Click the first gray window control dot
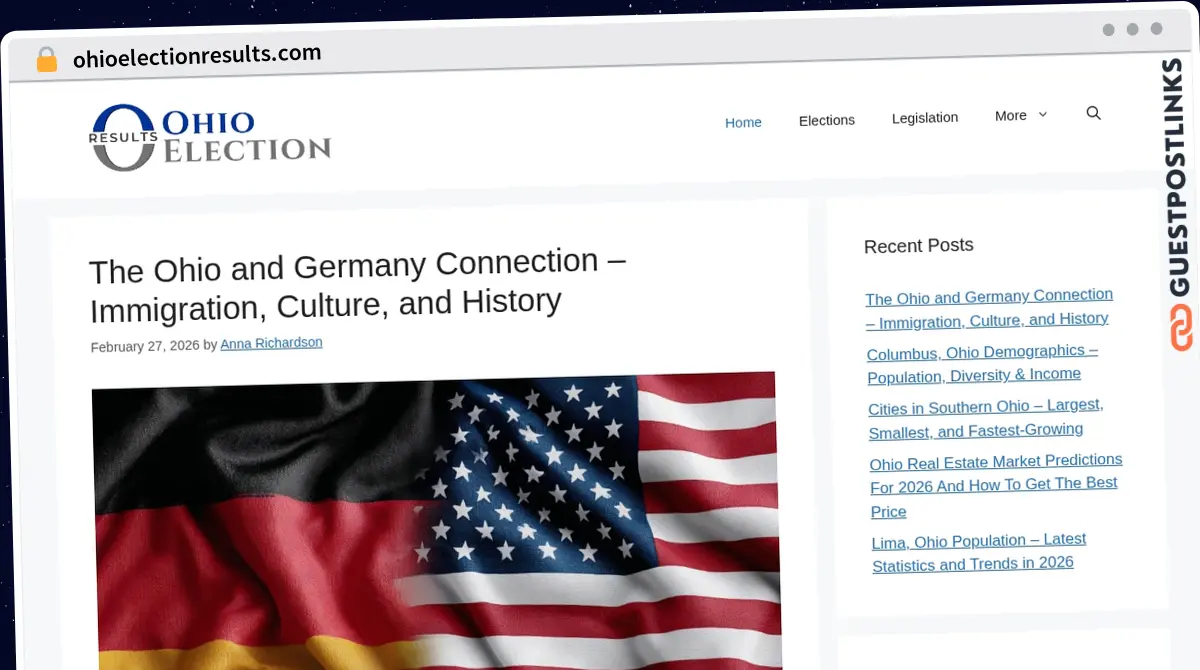Viewport: 1200px width, 670px height. (1108, 30)
